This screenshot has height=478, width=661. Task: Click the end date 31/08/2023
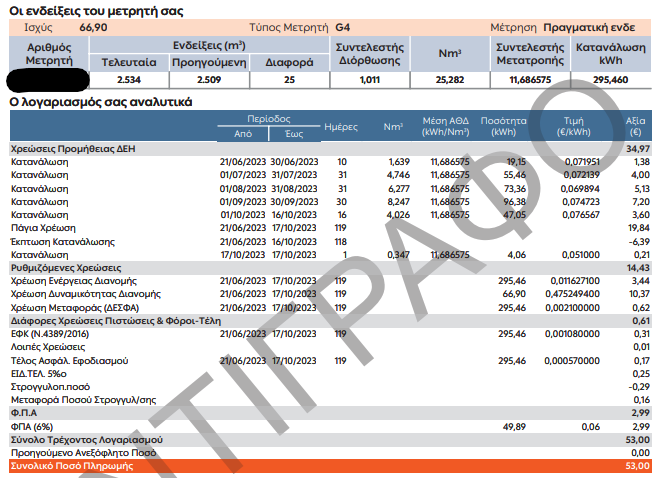(x=294, y=188)
